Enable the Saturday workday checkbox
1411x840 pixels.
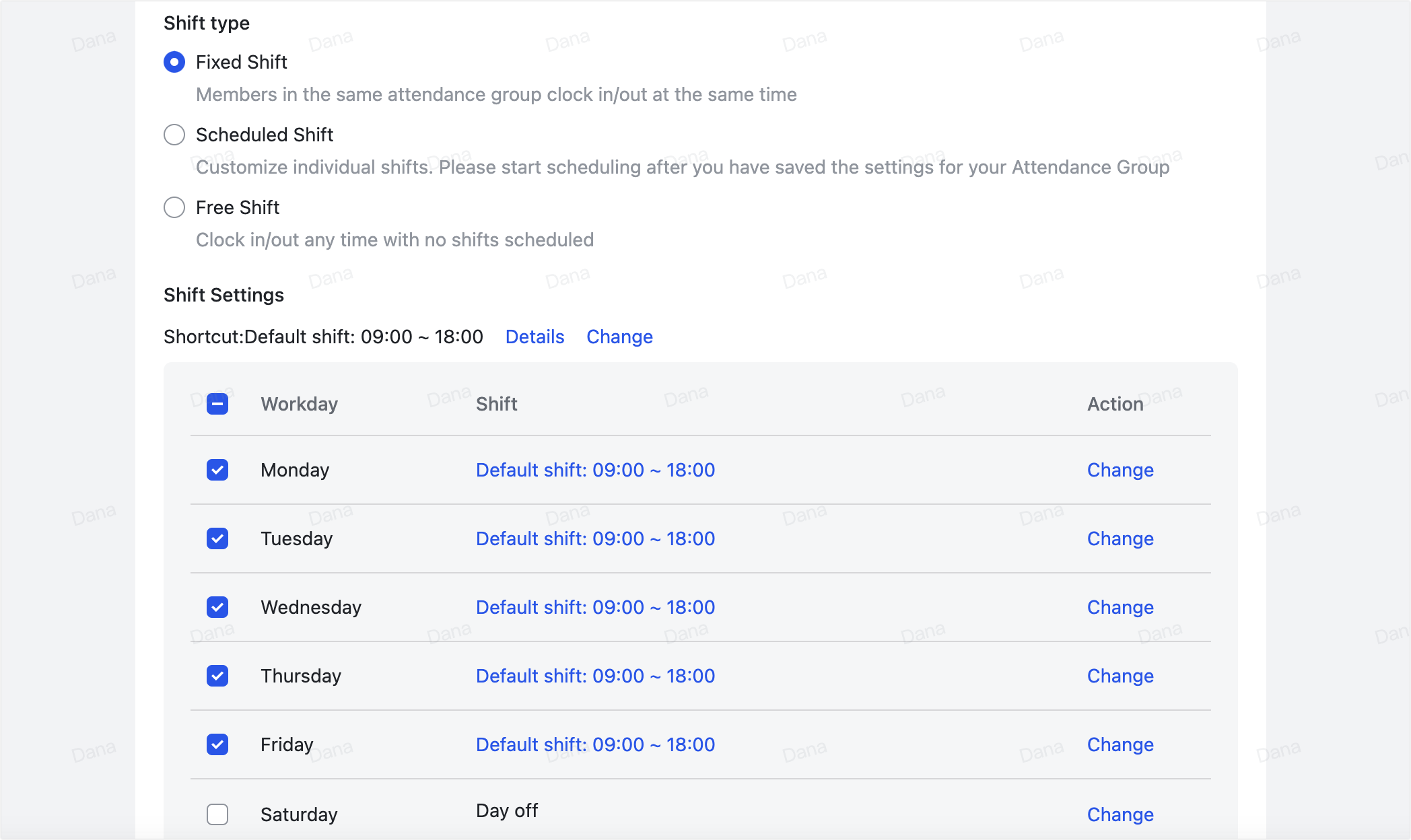217,814
